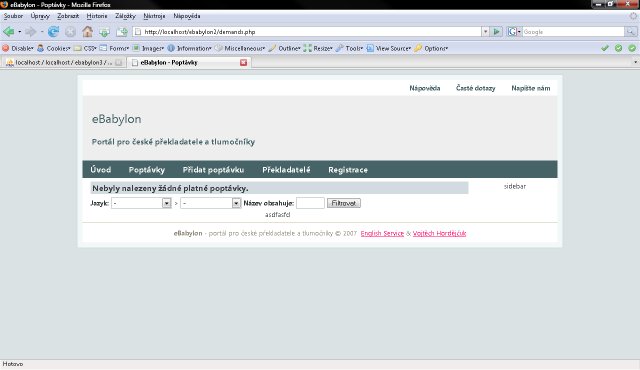This screenshot has width=640, height=370.
Task: Go to the Úvod page
Action: 101,170
